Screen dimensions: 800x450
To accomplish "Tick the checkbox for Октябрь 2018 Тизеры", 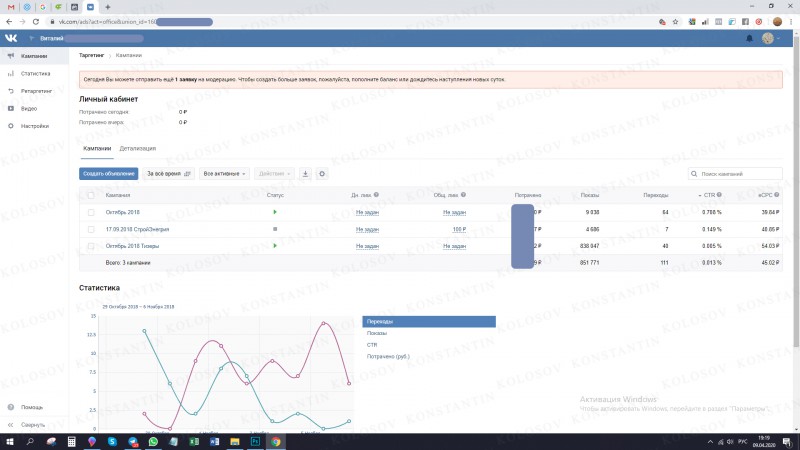I will tap(91, 246).
